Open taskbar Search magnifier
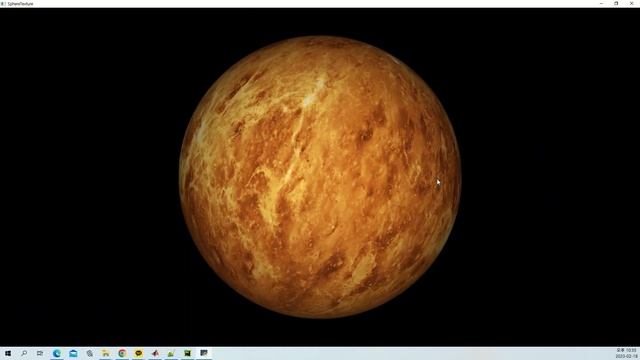Image resolution: width=640 pixels, height=360 pixels. click(24, 353)
